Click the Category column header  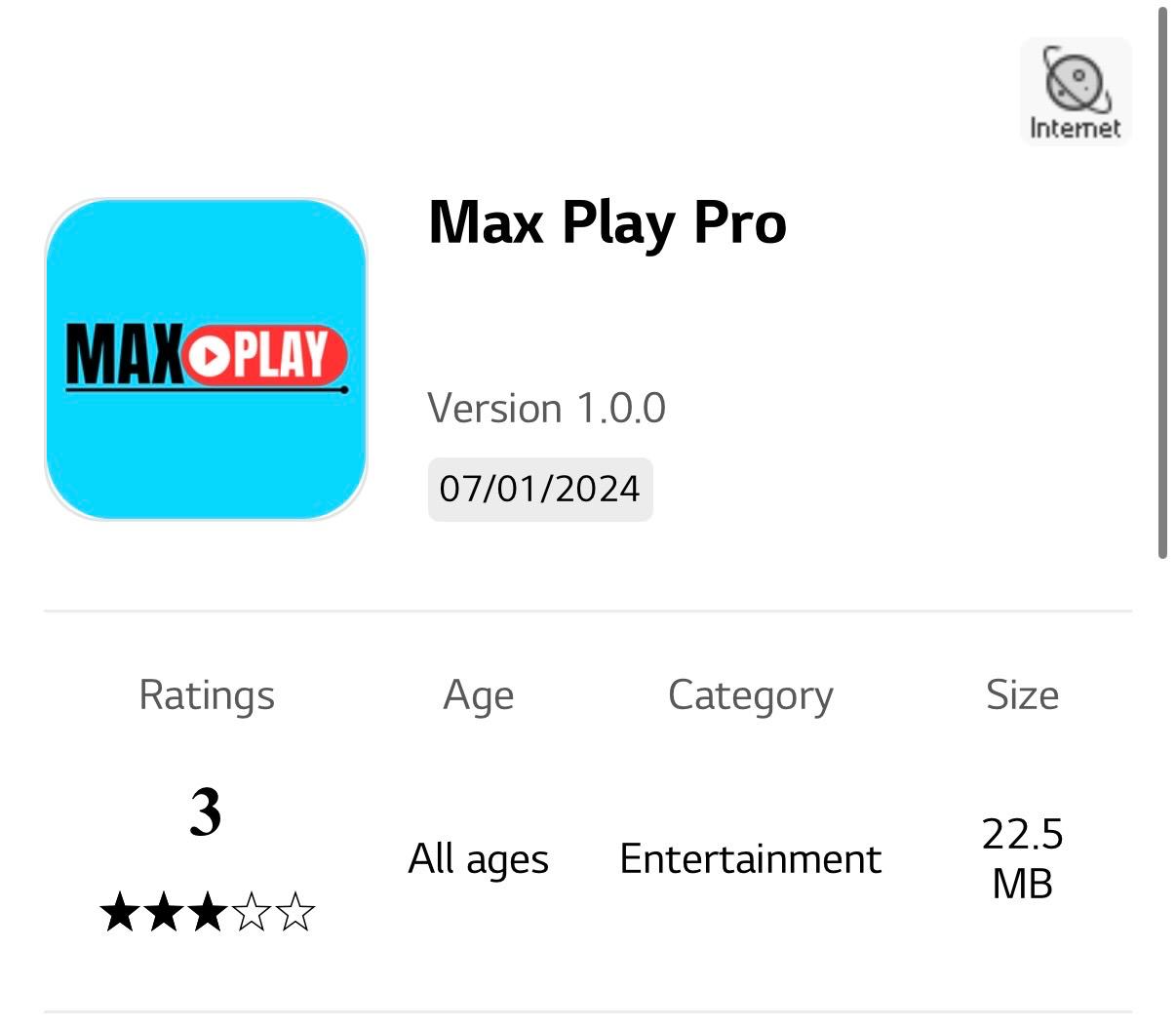pos(751,695)
